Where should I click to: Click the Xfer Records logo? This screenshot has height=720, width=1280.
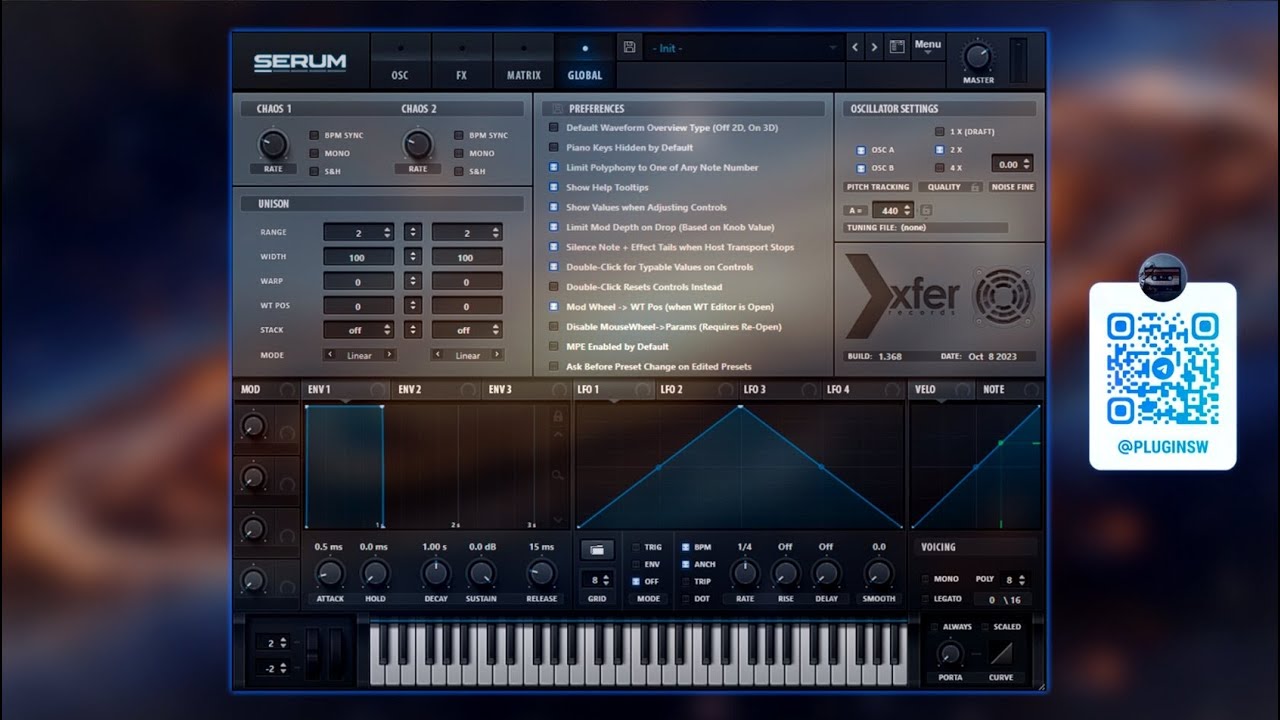coord(940,296)
